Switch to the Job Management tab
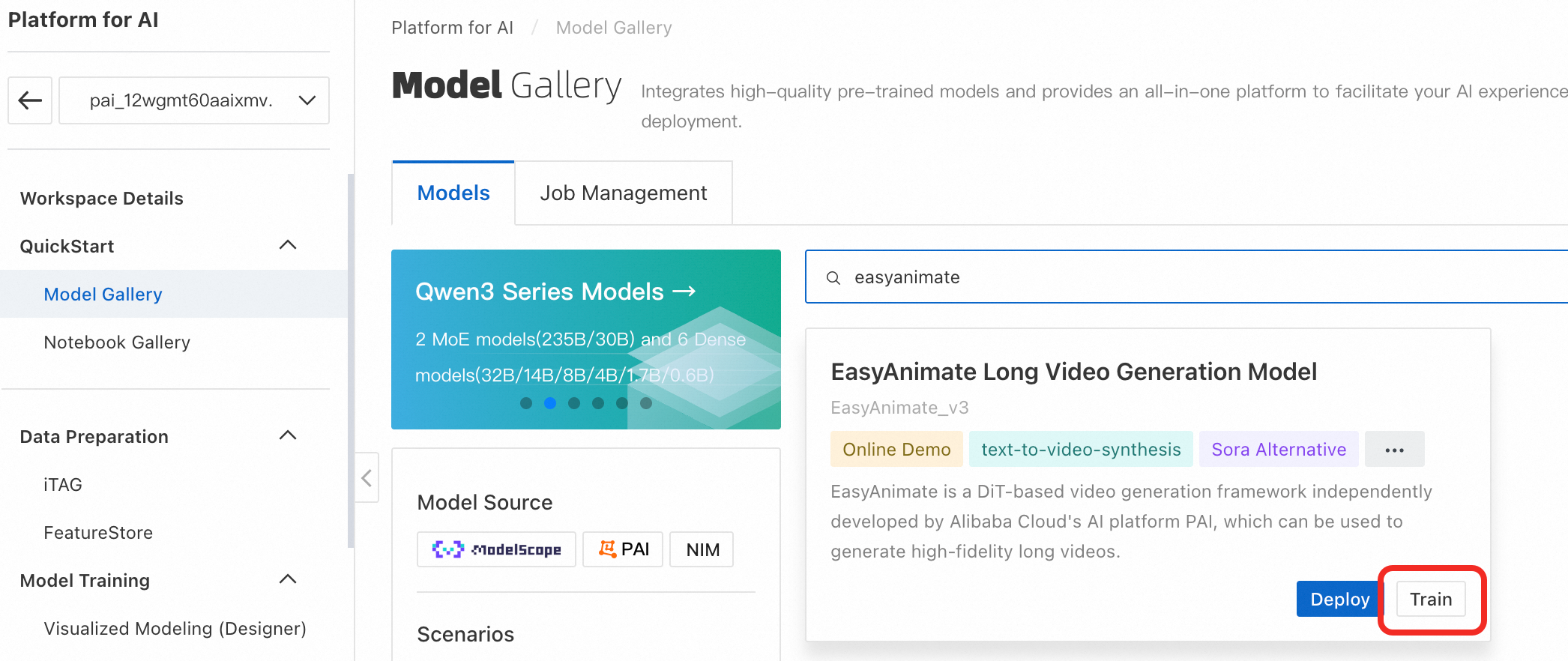 623,193
